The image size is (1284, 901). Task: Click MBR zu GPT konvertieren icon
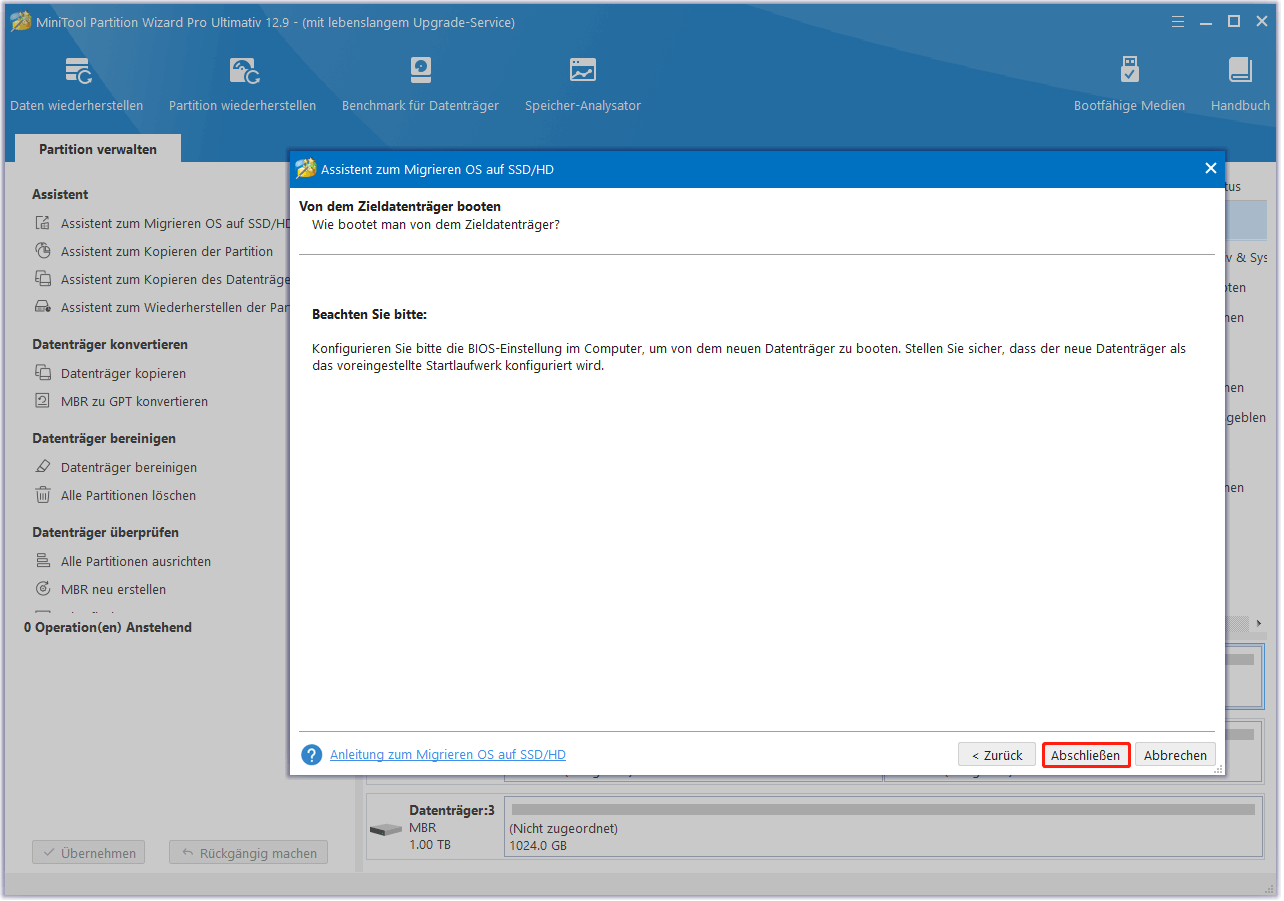tap(43, 401)
